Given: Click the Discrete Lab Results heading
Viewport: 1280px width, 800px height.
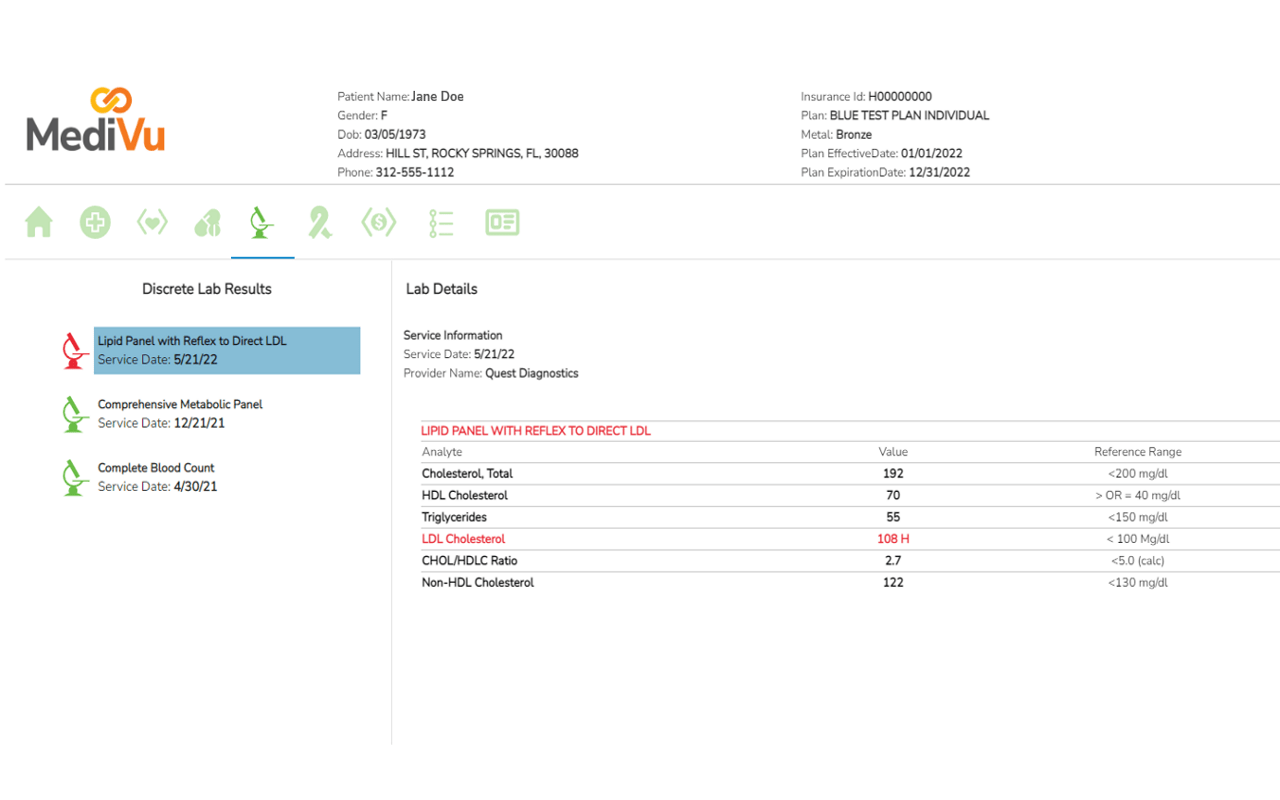Looking at the screenshot, I should [207, 289].
